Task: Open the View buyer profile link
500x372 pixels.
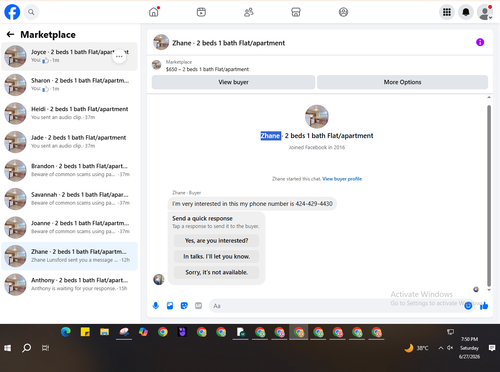Action: [x=342, y=179]
